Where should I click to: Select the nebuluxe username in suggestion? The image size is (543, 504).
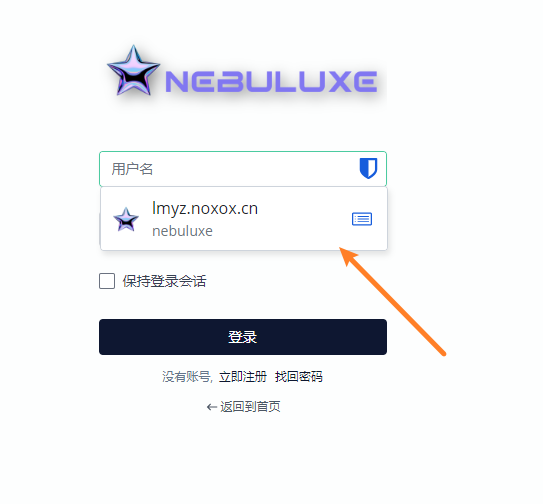pyautogui.click(x=183, y=231)
